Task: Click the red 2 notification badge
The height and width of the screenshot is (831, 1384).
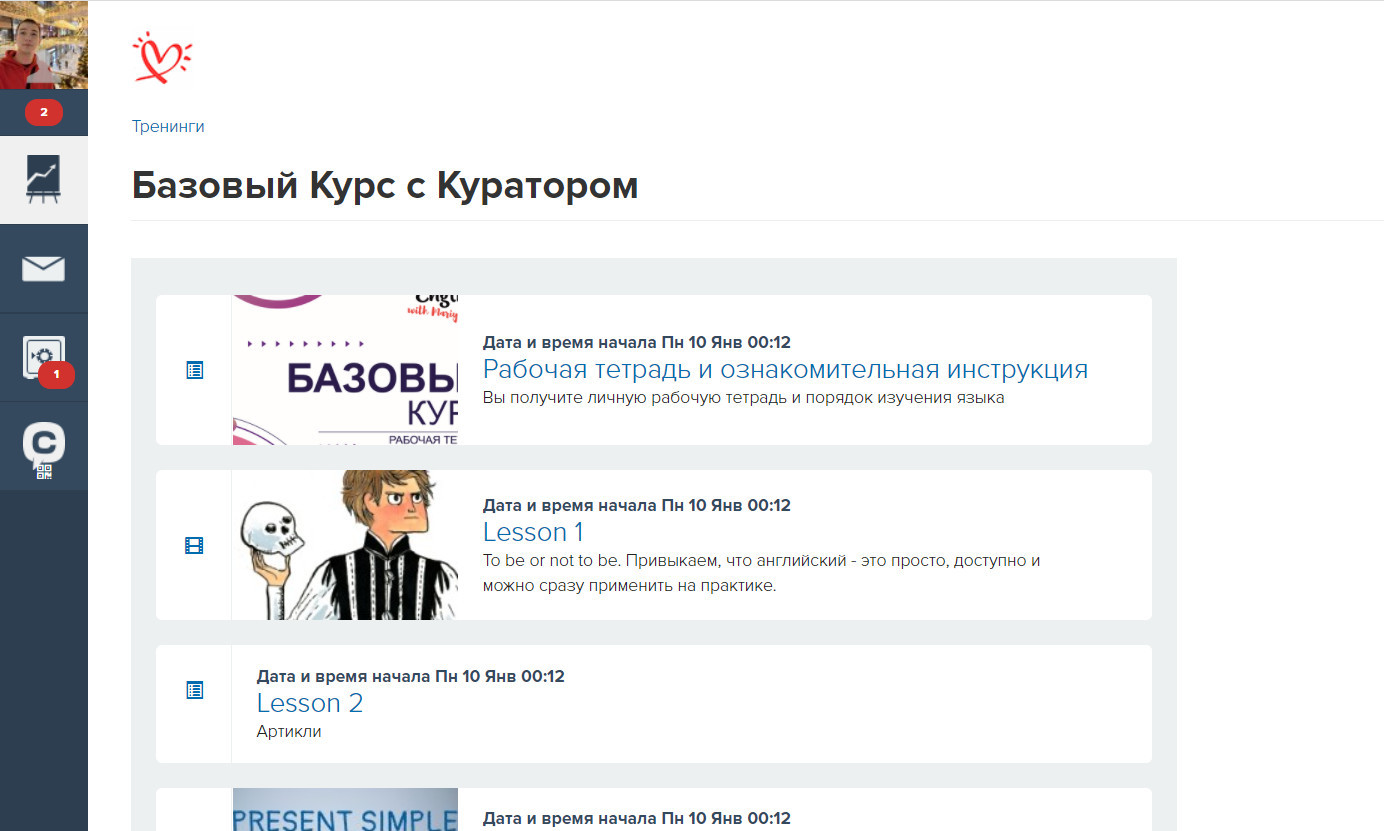Action: coord(44,112)
